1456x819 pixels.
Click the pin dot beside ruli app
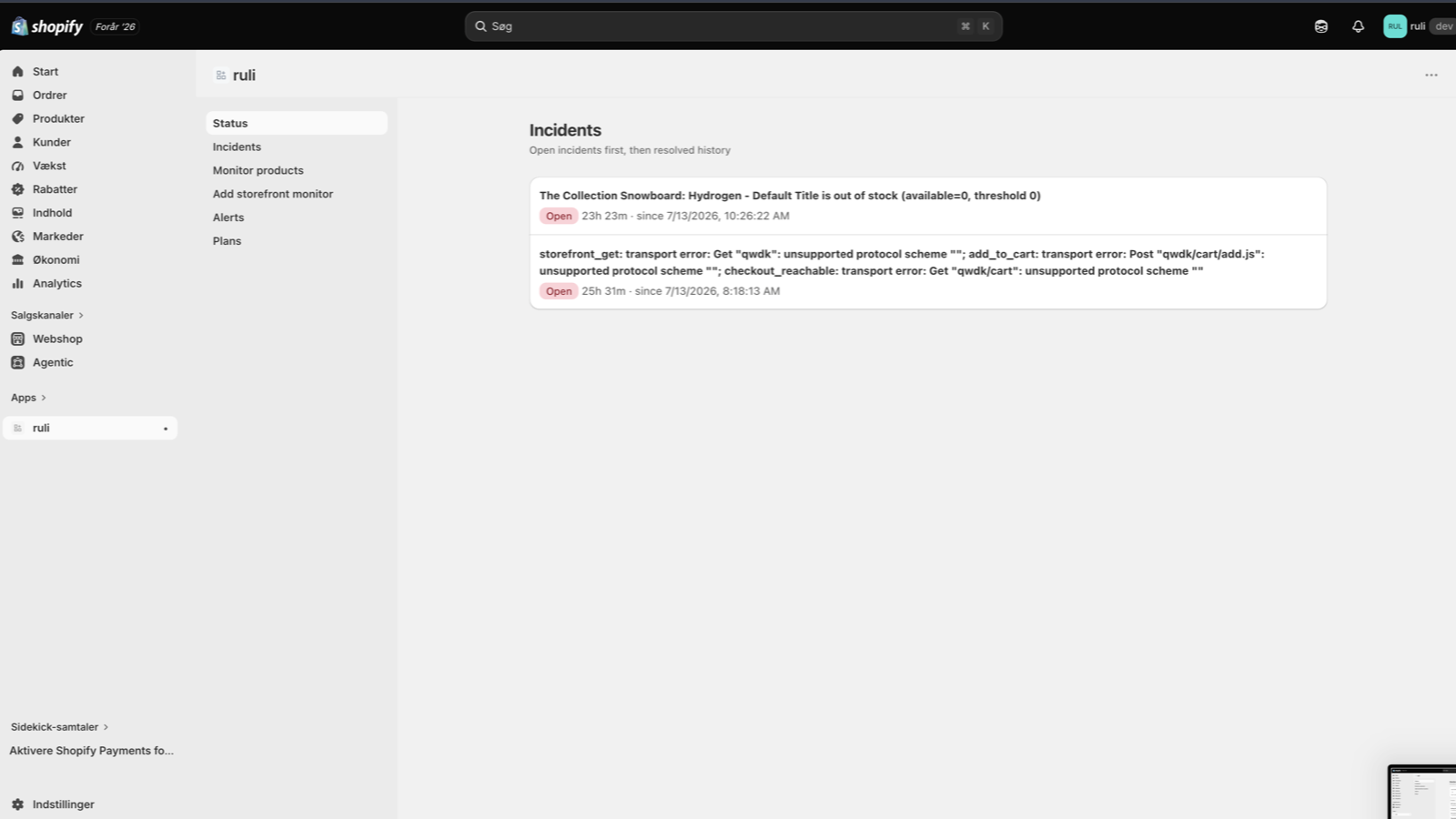(x=166, y=429)
